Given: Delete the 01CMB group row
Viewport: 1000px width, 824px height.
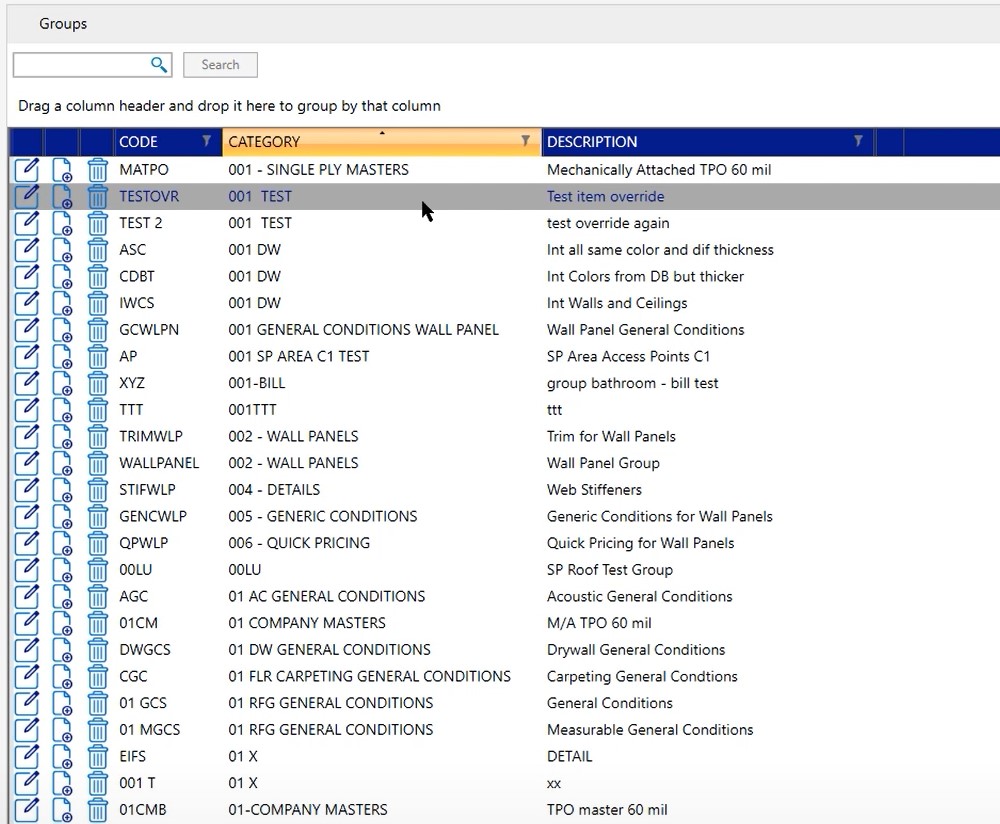Looking at the screenshot, I should point(97,810).
